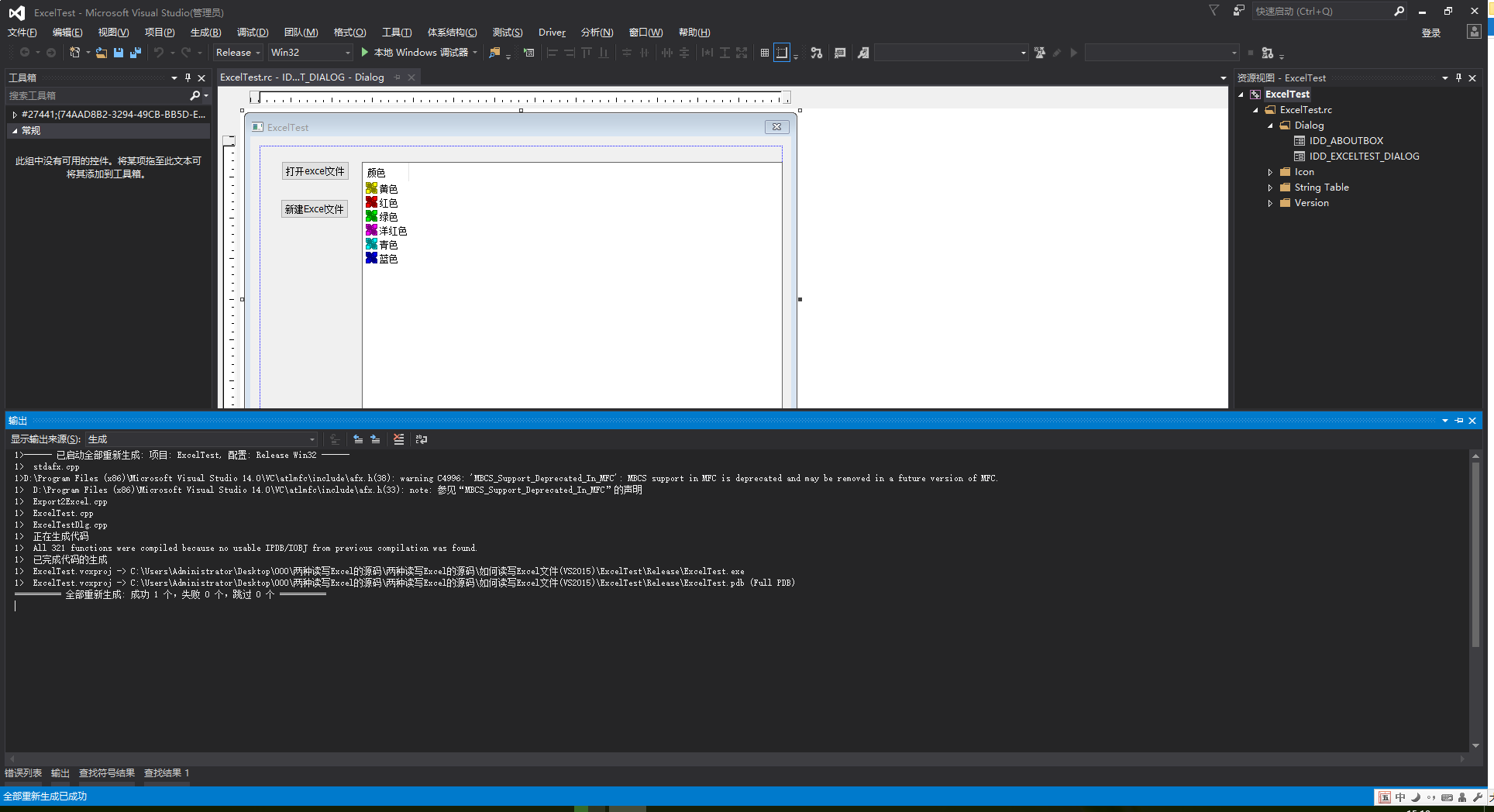Click the Quick Launch search field

(x=1321, y=11)
